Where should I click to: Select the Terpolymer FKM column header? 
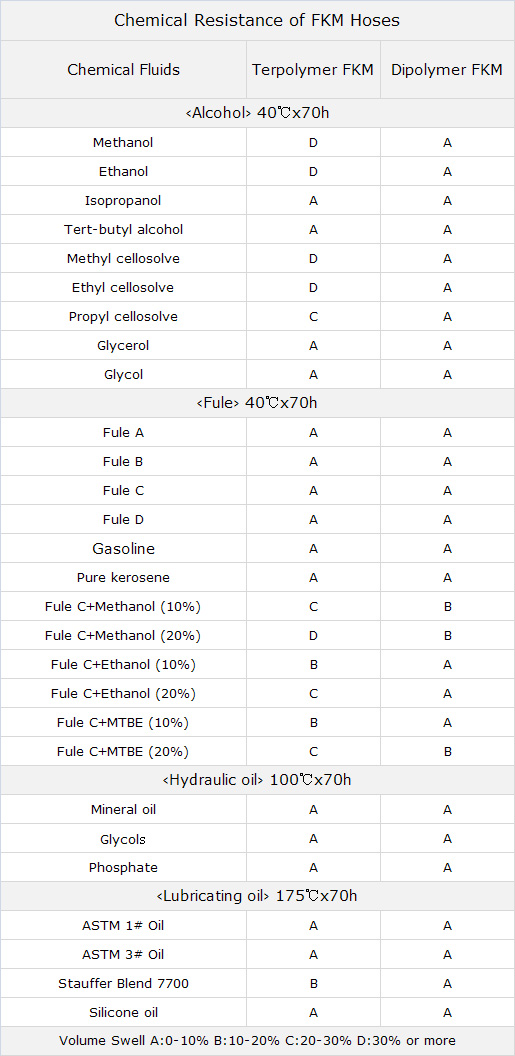(313, 70)
